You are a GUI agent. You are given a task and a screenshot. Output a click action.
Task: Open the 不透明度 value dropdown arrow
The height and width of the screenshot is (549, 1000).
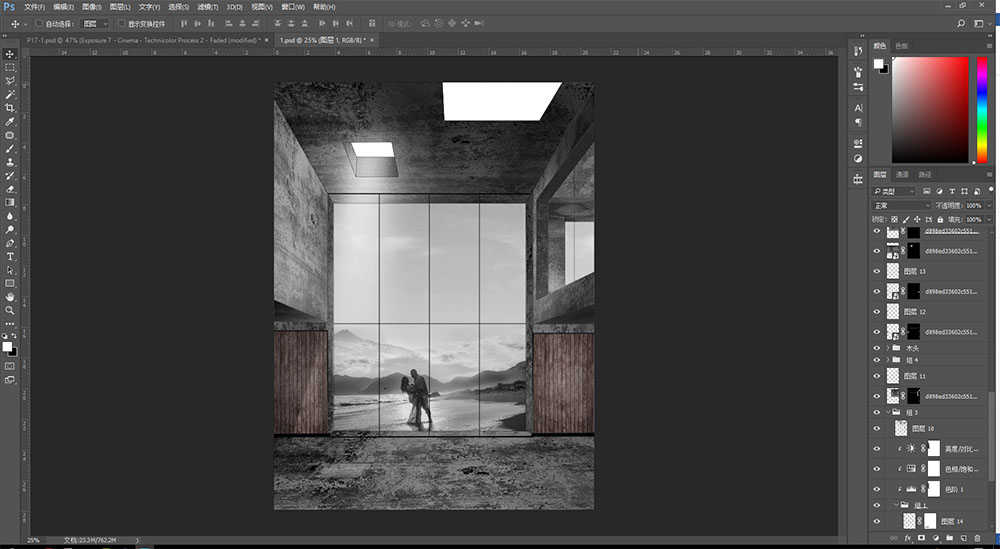989,205
